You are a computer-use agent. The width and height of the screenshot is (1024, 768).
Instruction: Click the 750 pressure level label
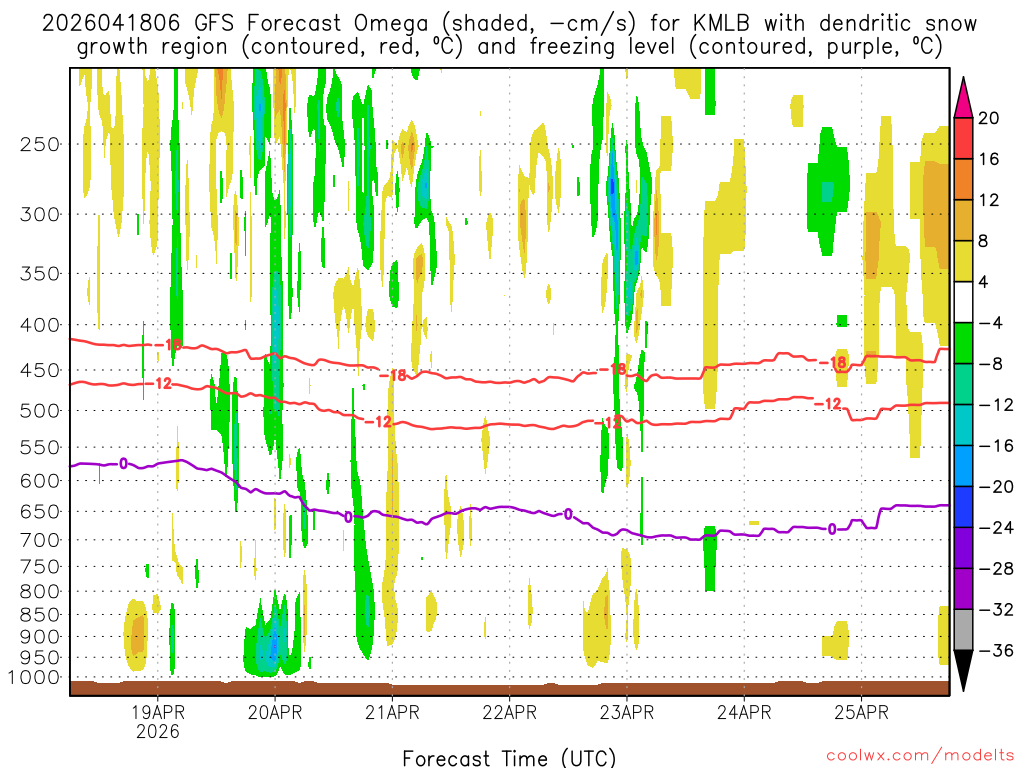pyautogui.click(x=40, y=567)
